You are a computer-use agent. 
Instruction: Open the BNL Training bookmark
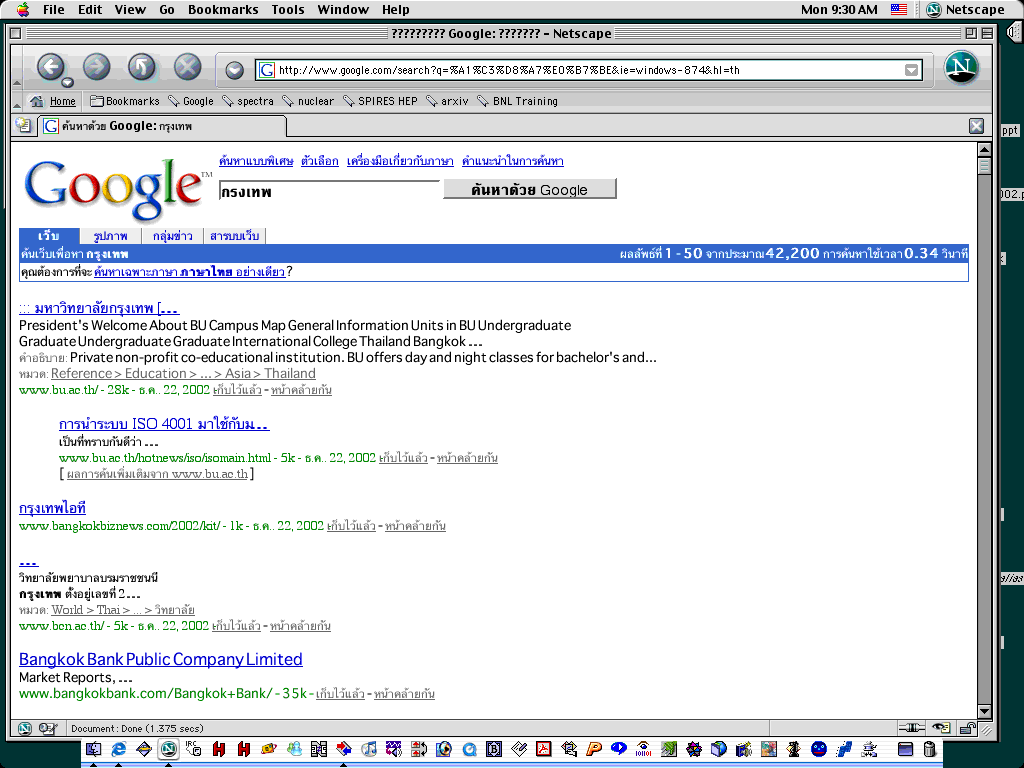(517, 101)
